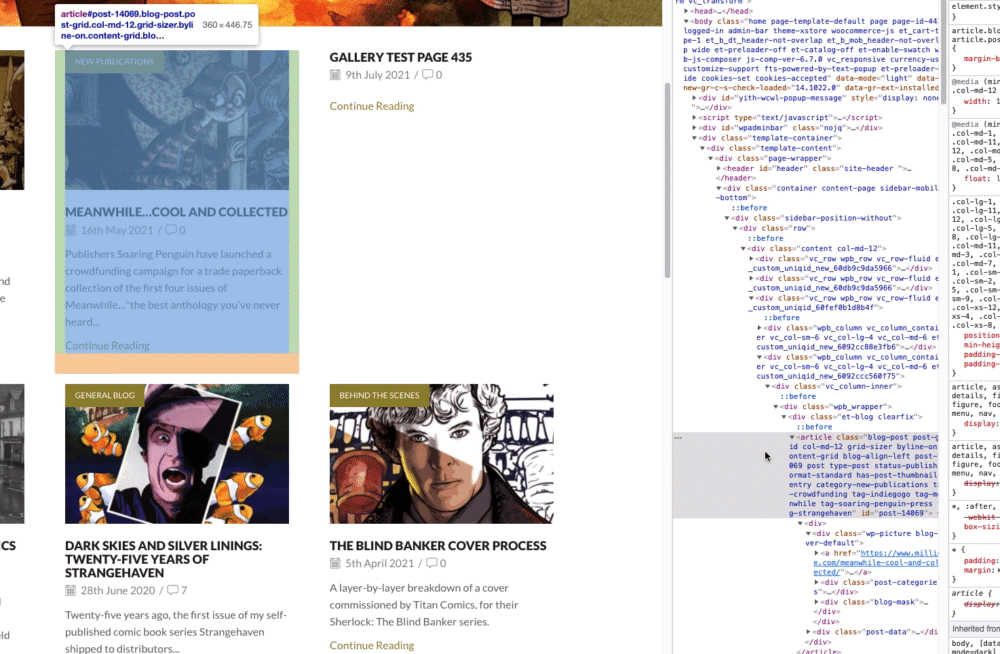Click the Behind The Scenes category label
This screenshot has height=654, width=1000.
379,395
